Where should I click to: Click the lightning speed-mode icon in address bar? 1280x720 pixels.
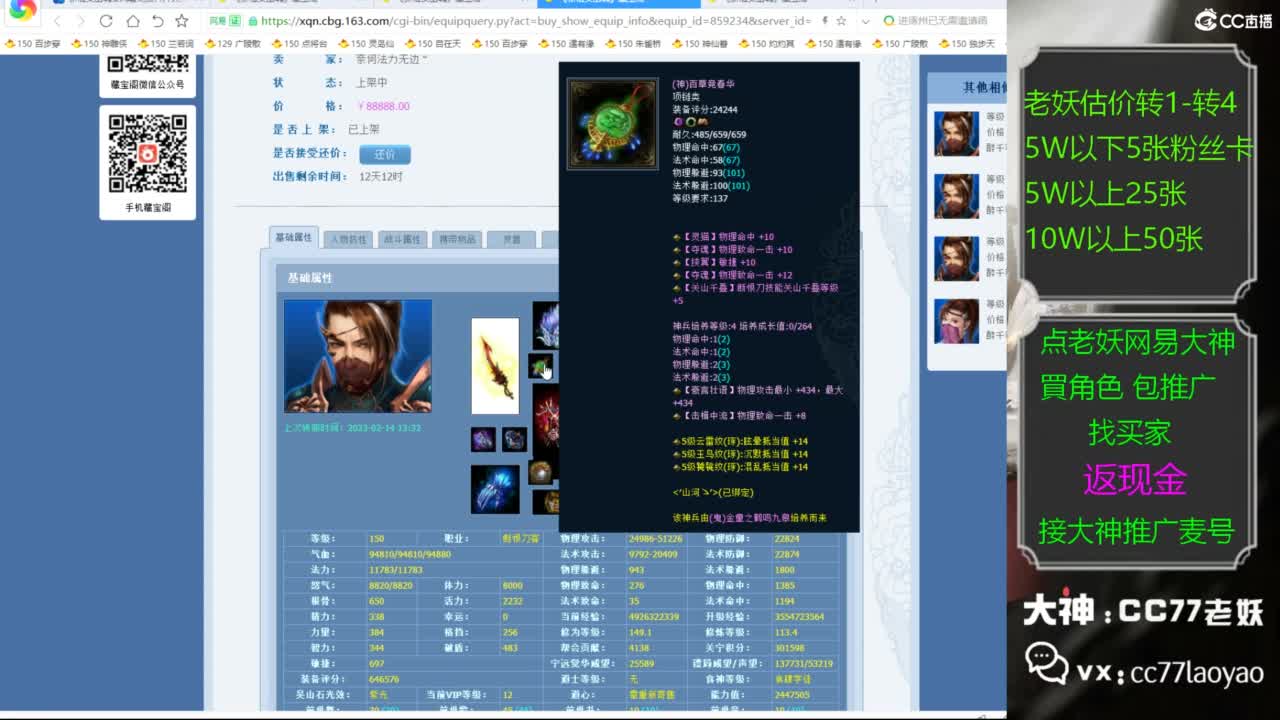click(x=825, y=20)
